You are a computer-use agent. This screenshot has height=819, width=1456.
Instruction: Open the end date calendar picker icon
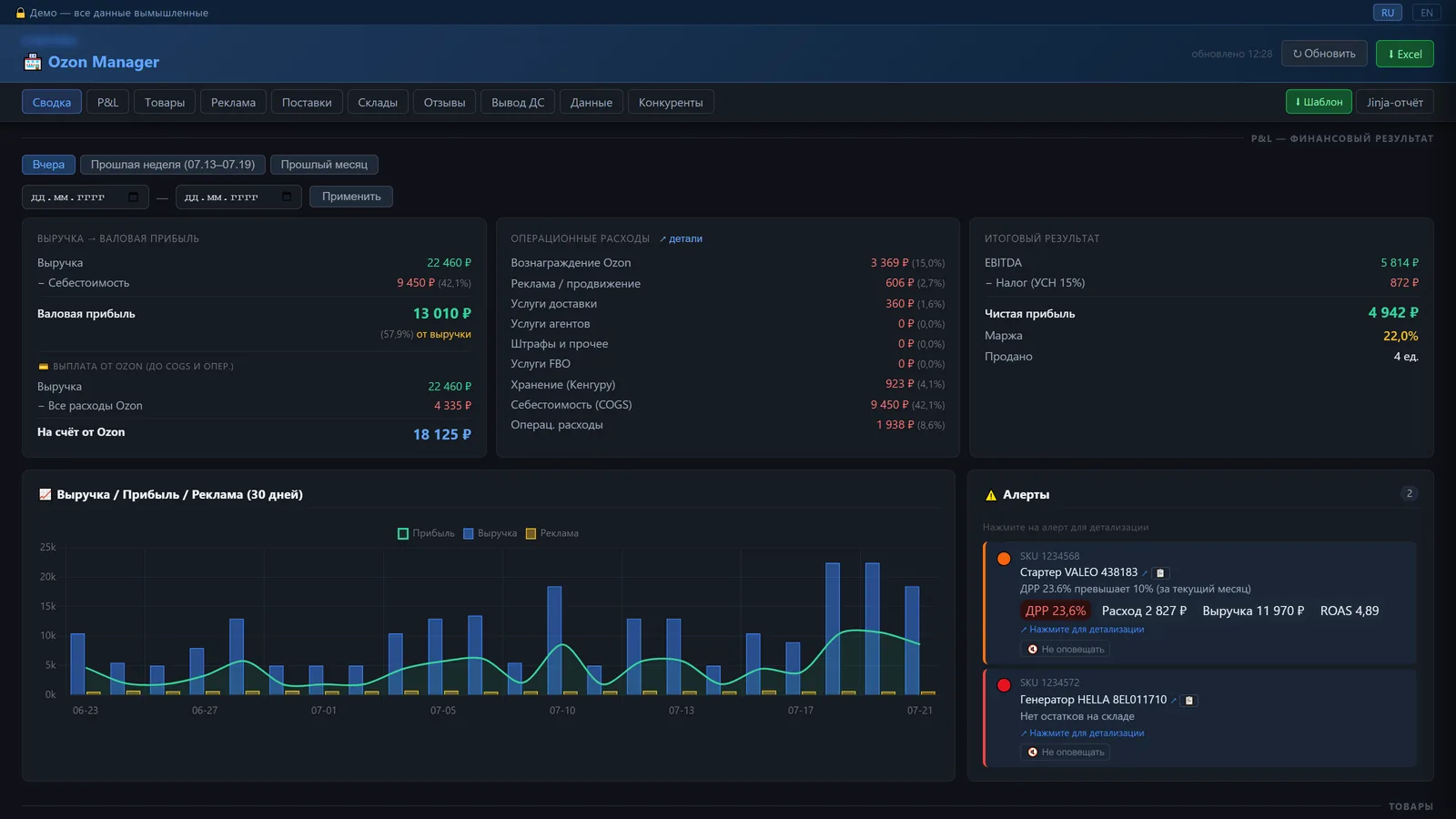pyautogui.click(x=287, y=197)
